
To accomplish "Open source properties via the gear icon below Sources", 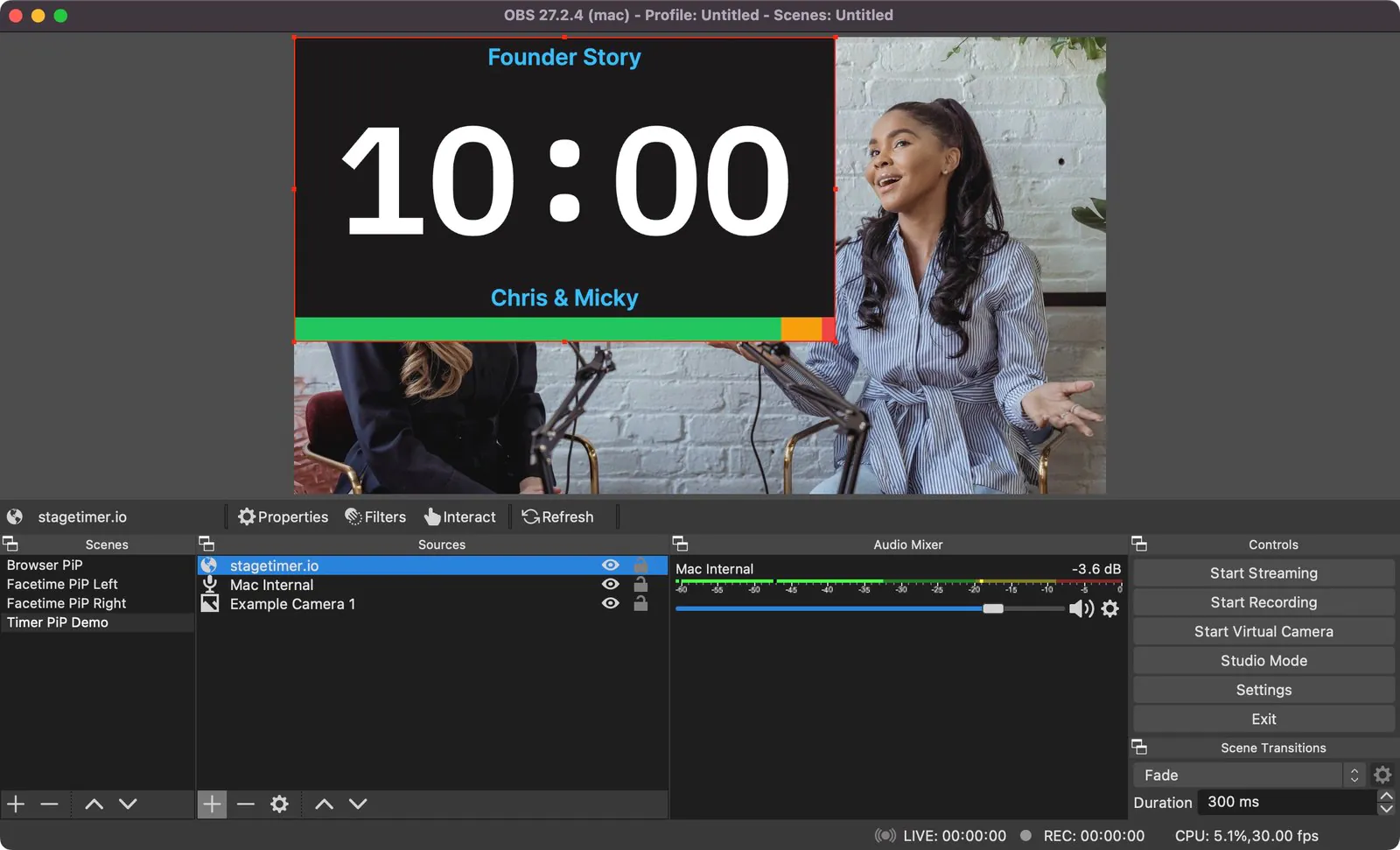I will [279, 804].
